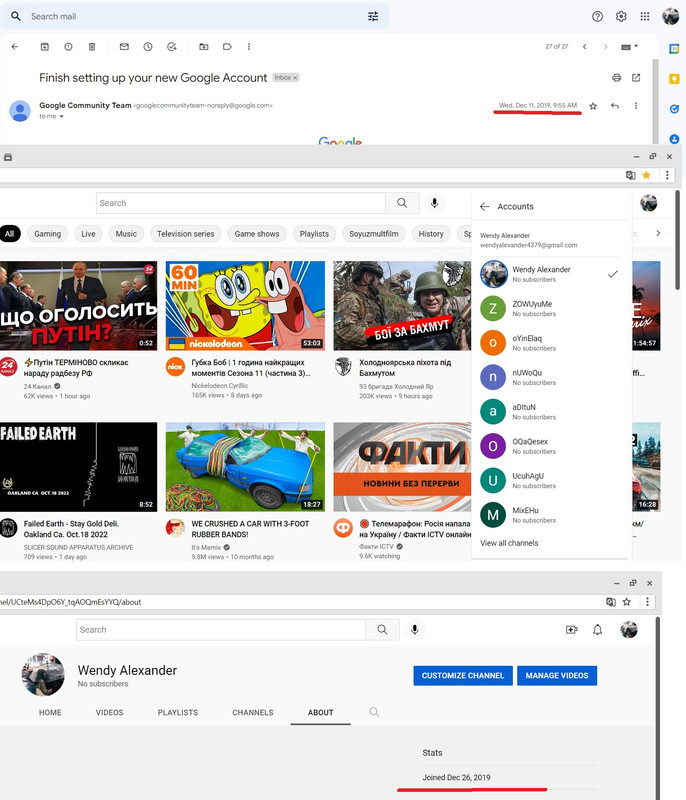The height and width of the screenshot is (800, 686).
Task: Open browser menu in upper YouTube window
Action: pyautogui.click(x=667, y=175)
